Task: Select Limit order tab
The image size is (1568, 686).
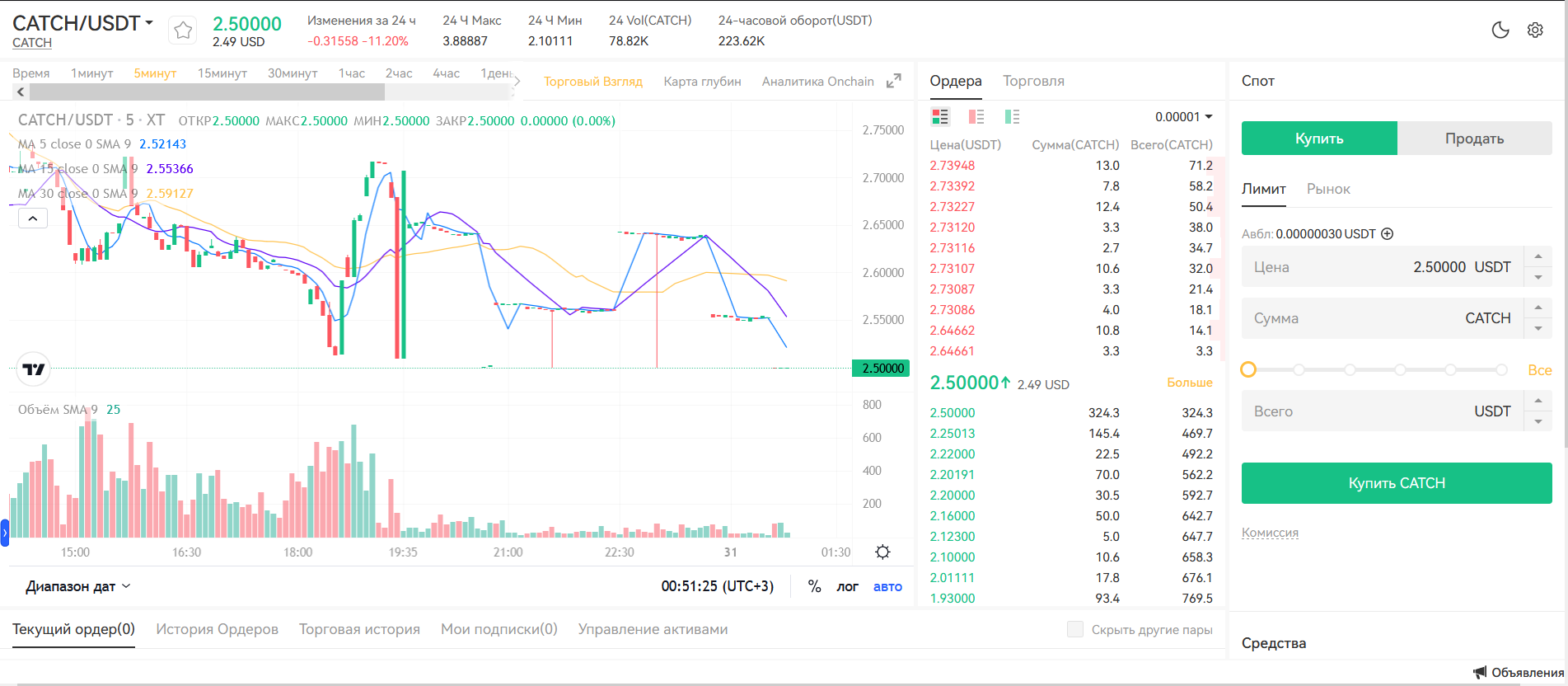Action: pos(1263,189)
